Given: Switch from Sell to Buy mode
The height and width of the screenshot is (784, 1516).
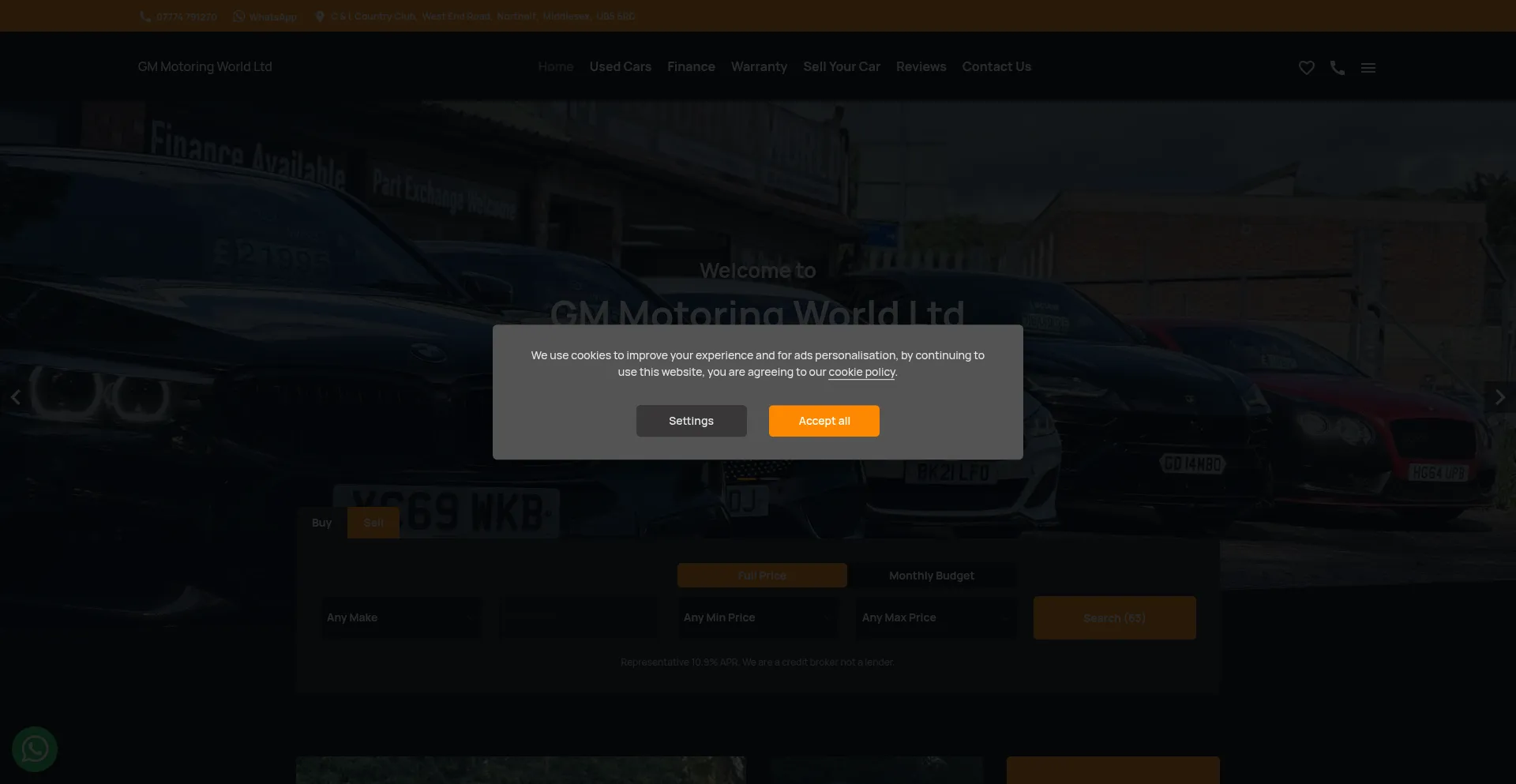Looking at the screenshot, I should (321, 522).
